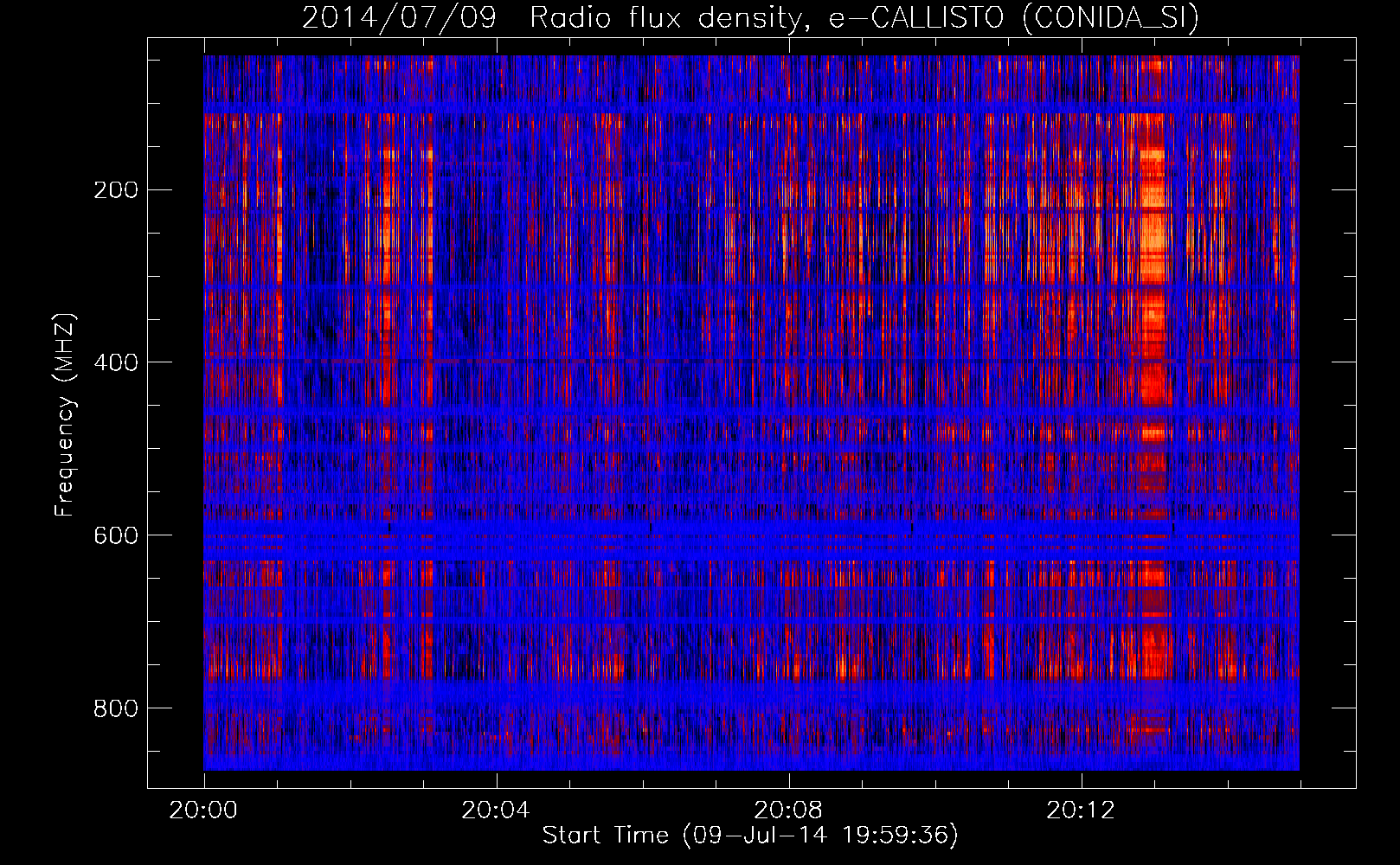The image size is (1400, 865).
Task: Click the "Start Time (09-Jul-14 19:59:36)" axis label
Action: (x=750, y=835)
